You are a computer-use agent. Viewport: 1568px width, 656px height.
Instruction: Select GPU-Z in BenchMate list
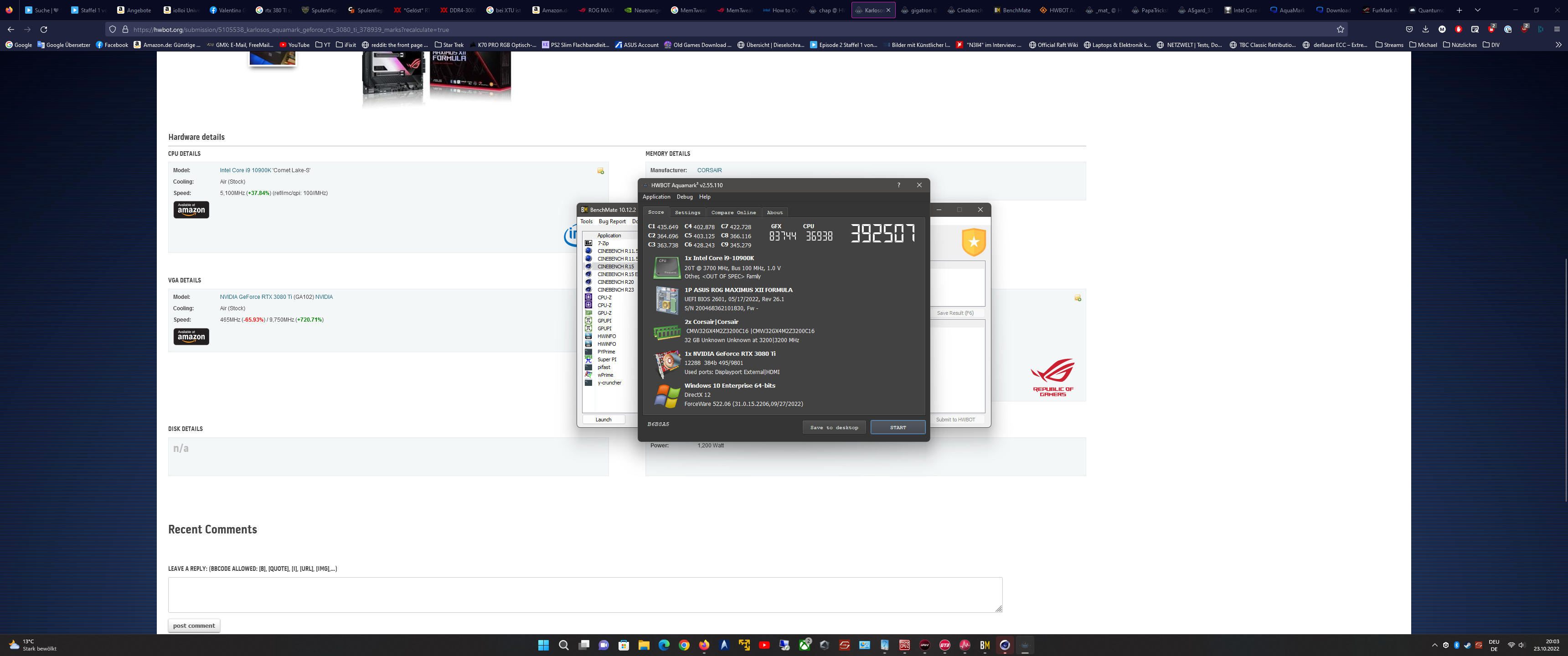604,313
